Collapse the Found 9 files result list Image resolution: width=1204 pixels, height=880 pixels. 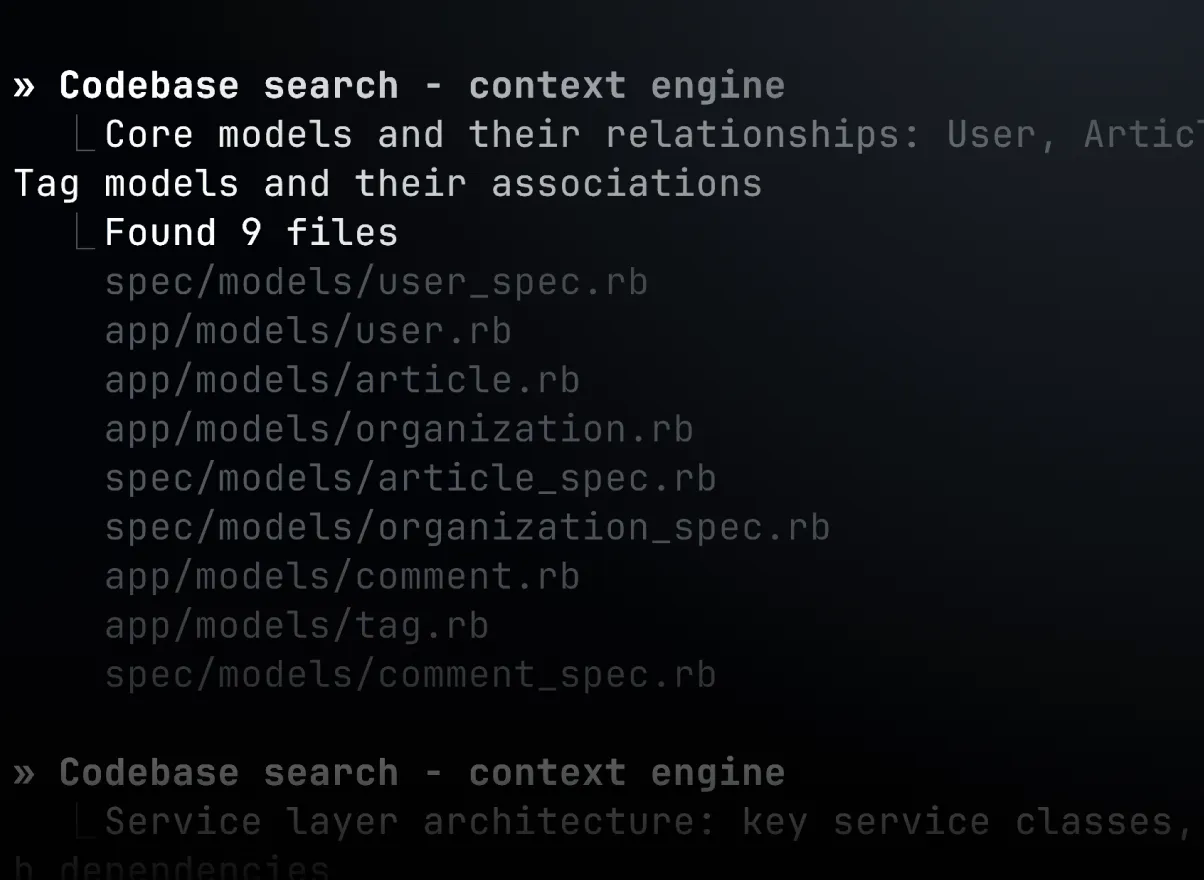point(251,234)
